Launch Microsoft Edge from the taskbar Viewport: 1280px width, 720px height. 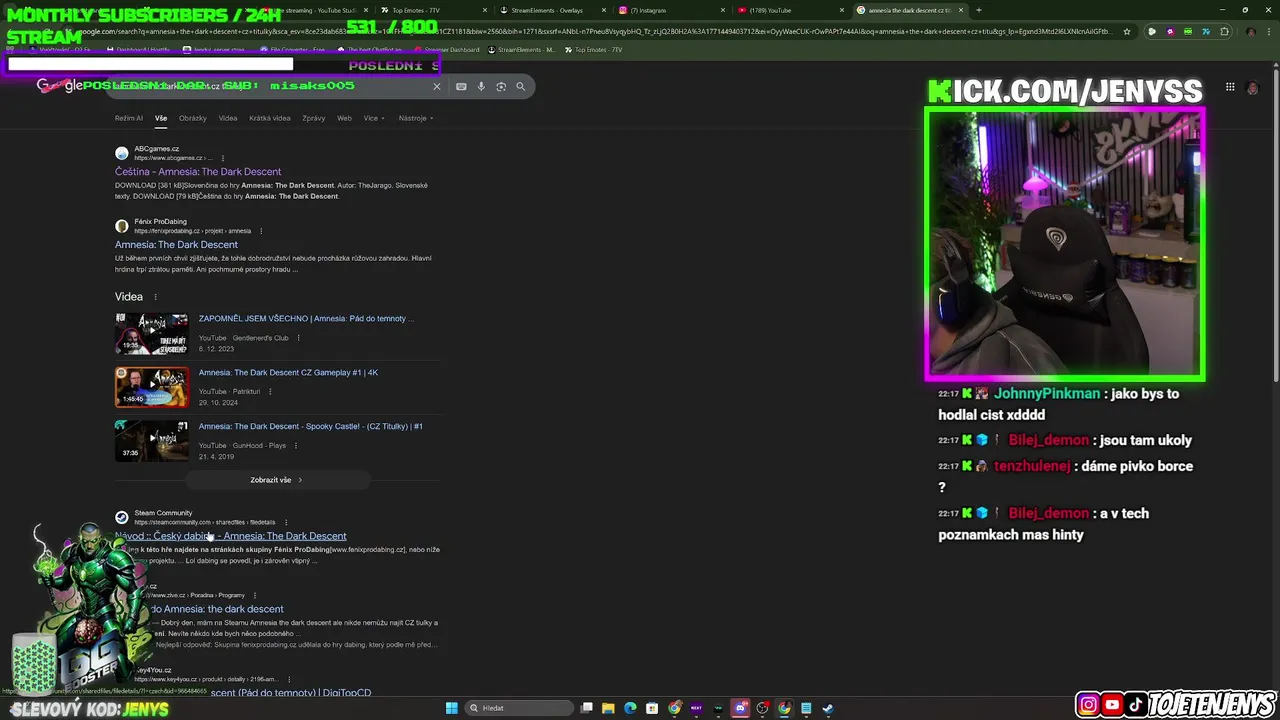coord(630,708)
